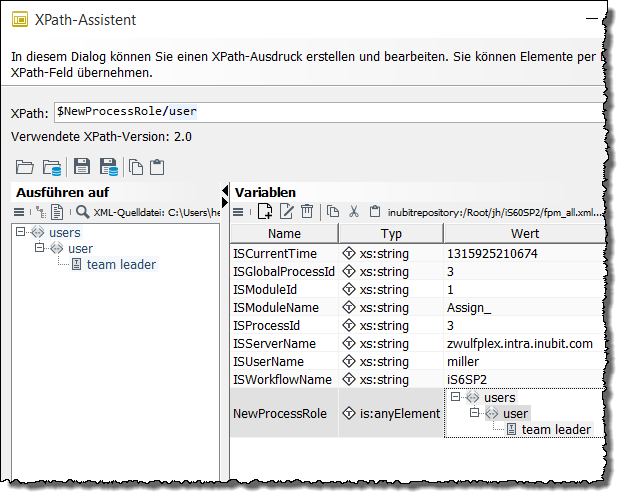Click into the XPath expression field
This screenshot has width=625, height=501.
coord(330,112)
